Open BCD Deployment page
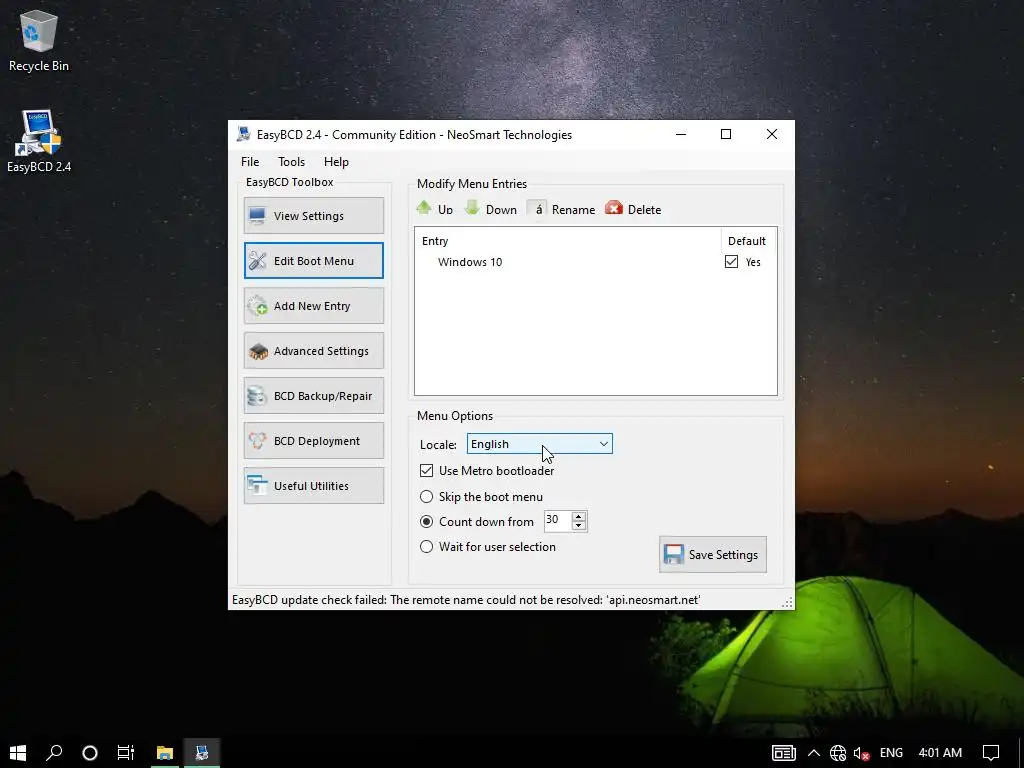The image size is (1024, 768). click(313, 441)
